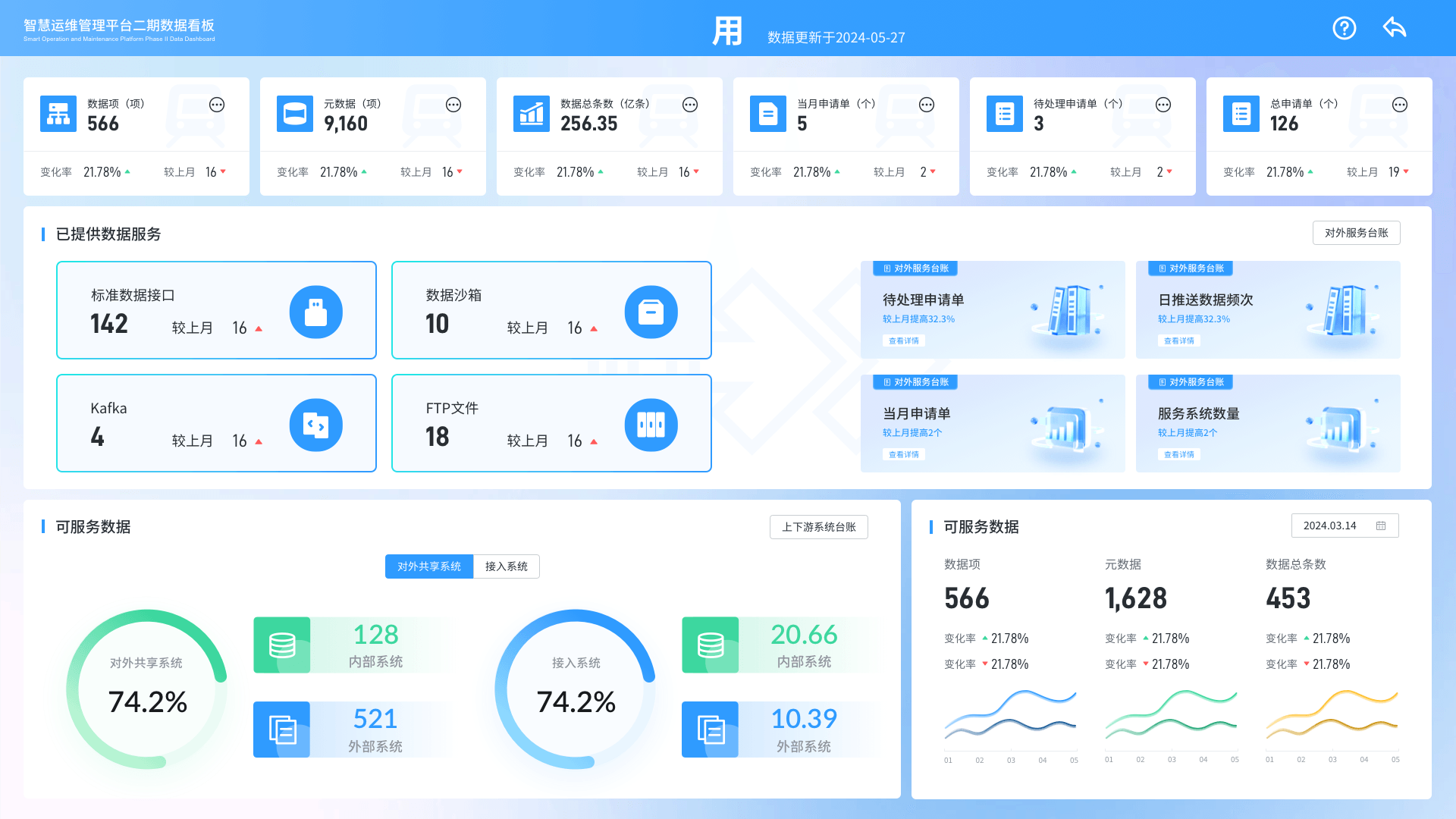Click the 标准数据接口 round plug icon
The width and height of the screenshot is (1456, 819).
click(x=316, y=312)
